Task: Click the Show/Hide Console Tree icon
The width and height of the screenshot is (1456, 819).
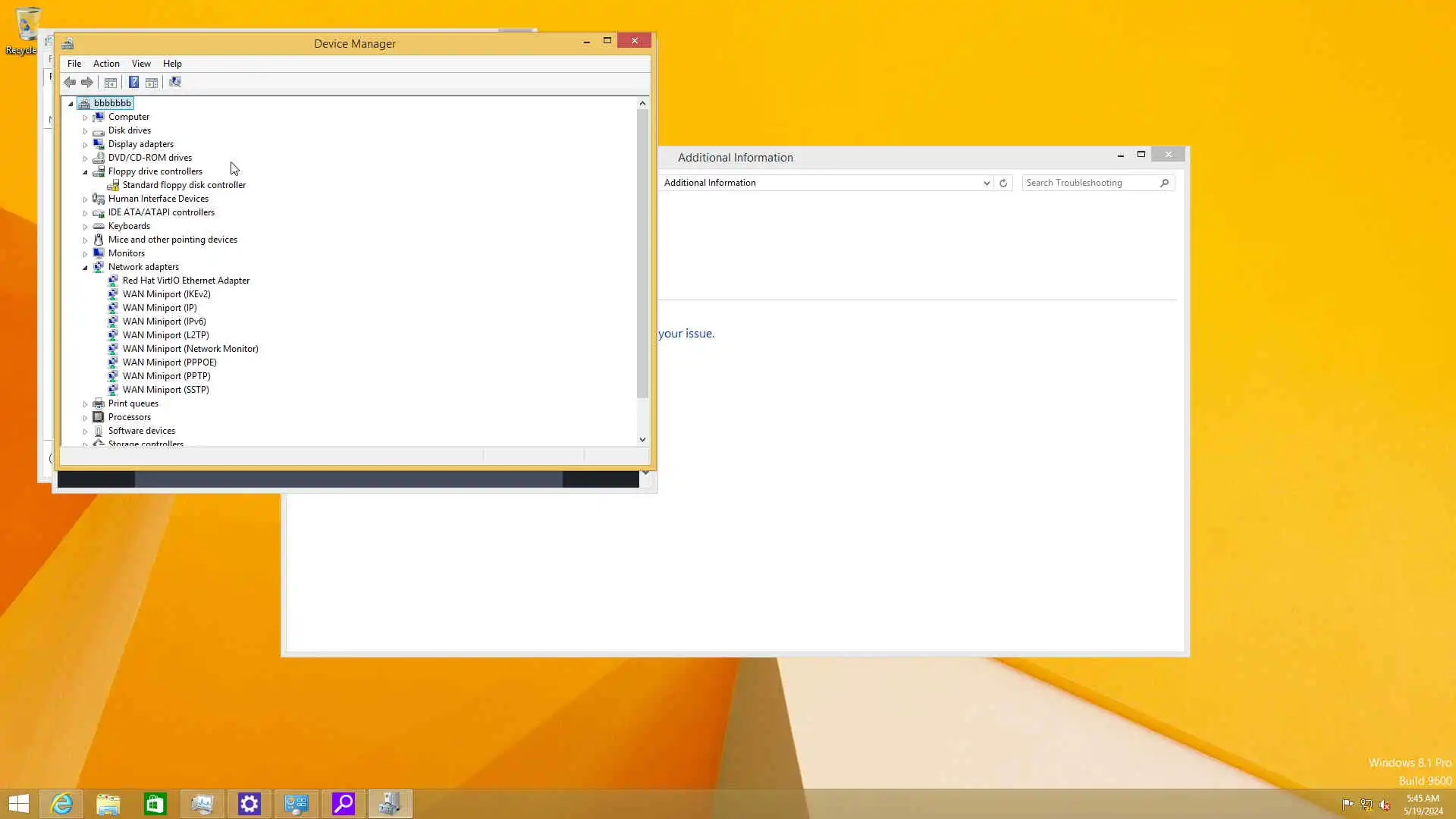Action: coord(111,82)
